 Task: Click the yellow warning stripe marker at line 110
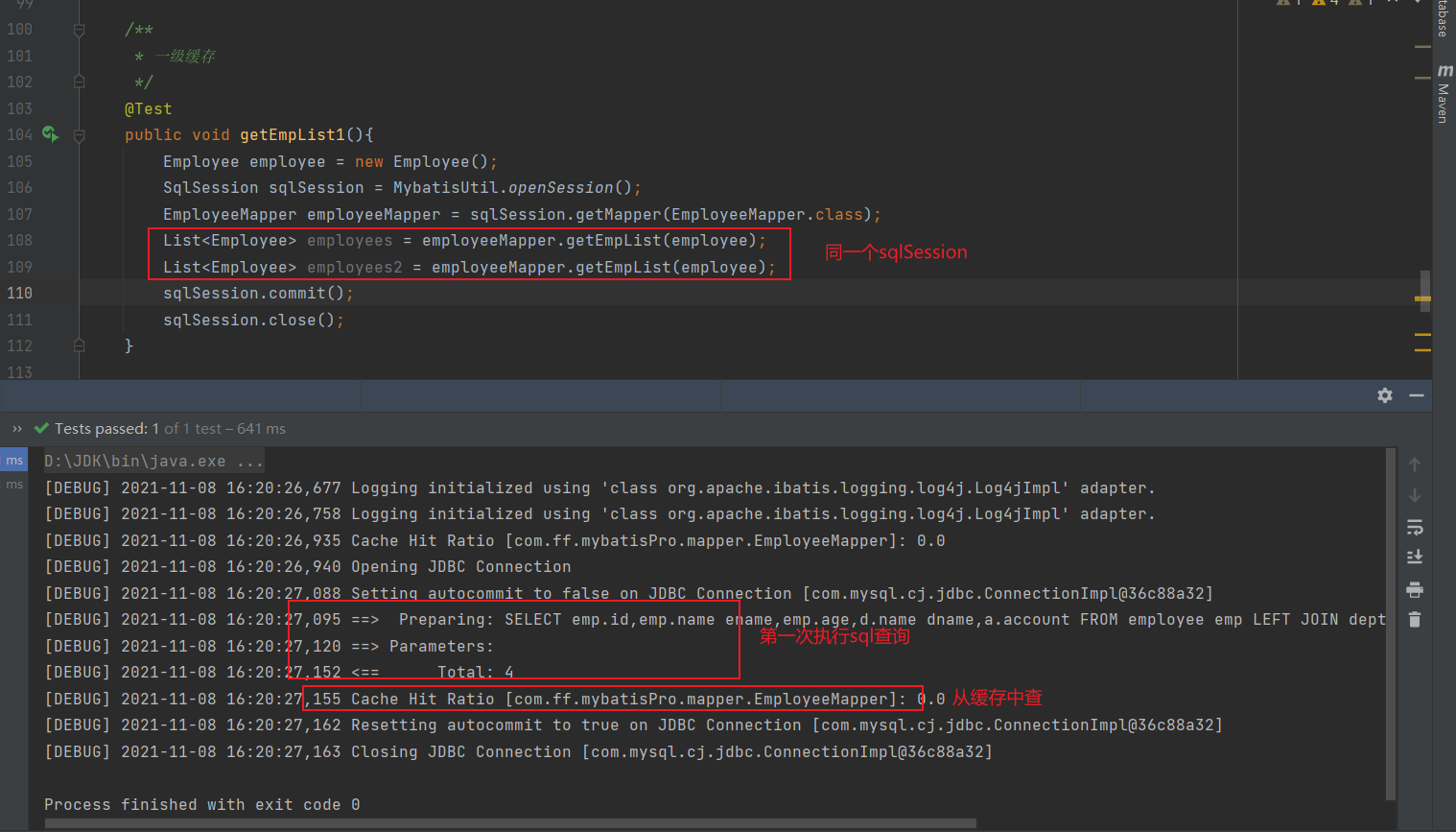coord(1422,299)
